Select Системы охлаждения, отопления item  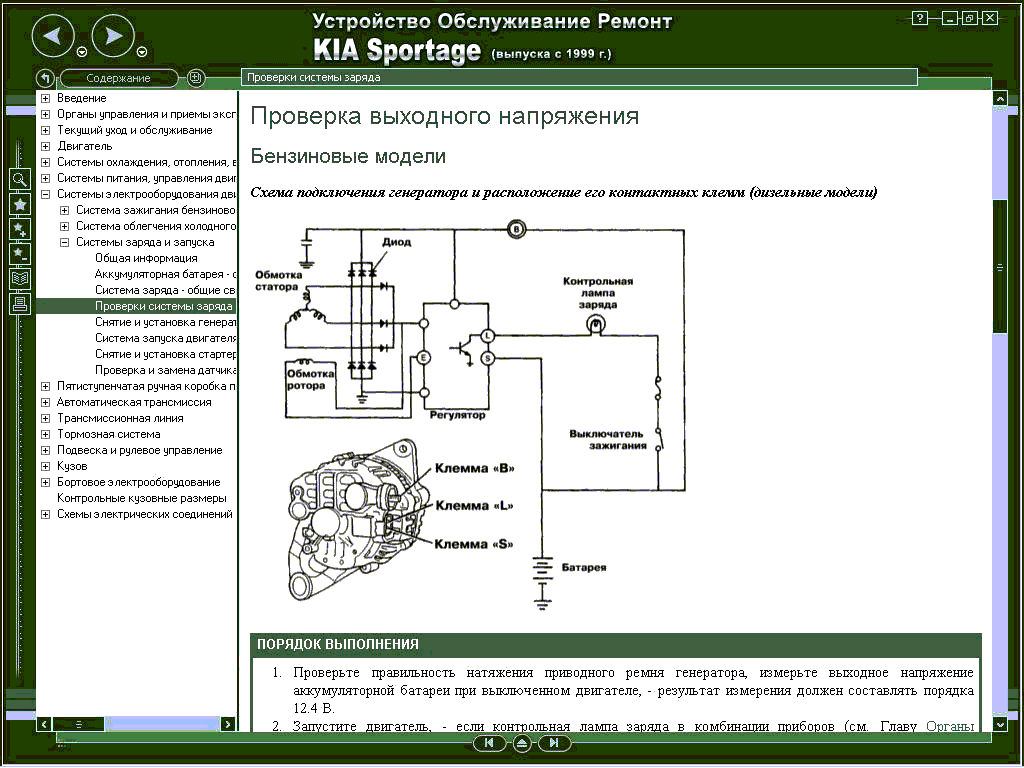coord(146,162)
